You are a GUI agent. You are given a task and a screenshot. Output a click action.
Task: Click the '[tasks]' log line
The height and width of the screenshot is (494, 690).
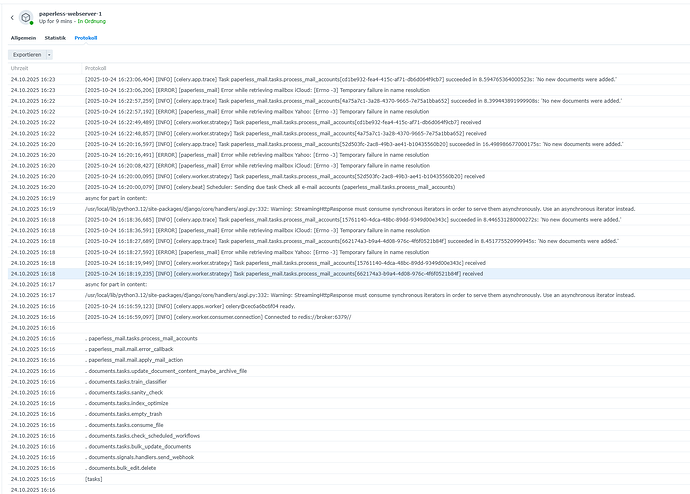(94, 479)
